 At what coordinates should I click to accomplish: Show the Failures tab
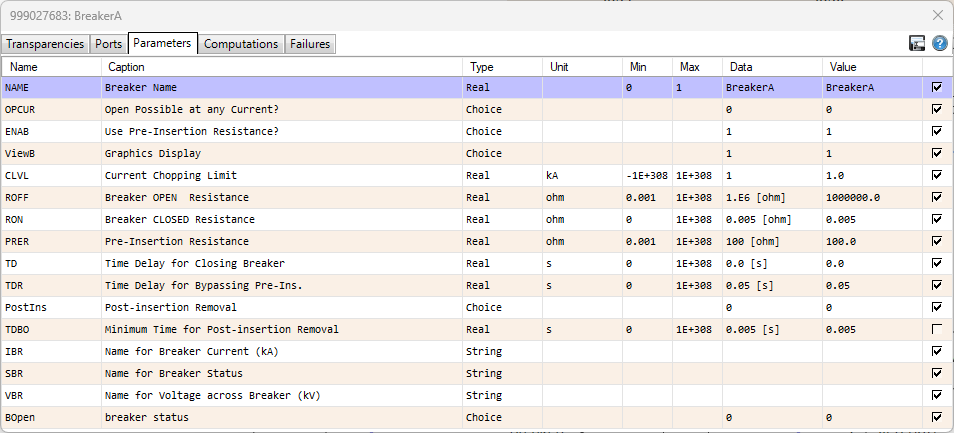[x=310, y=44]
